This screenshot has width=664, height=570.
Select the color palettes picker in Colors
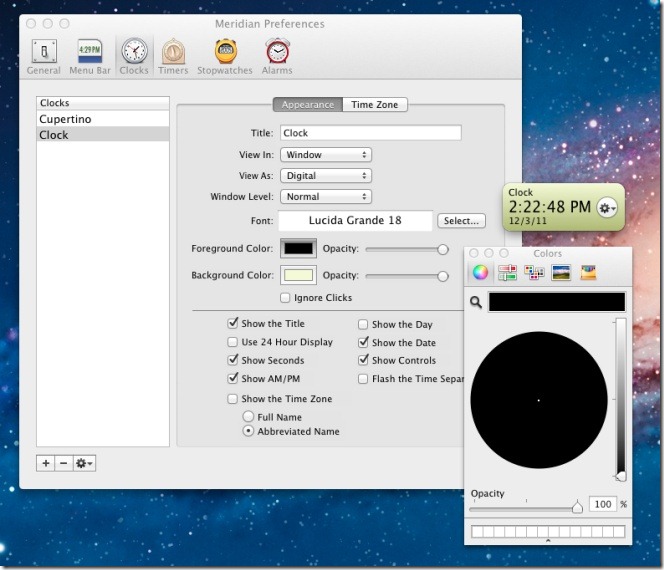coord(534,272)
